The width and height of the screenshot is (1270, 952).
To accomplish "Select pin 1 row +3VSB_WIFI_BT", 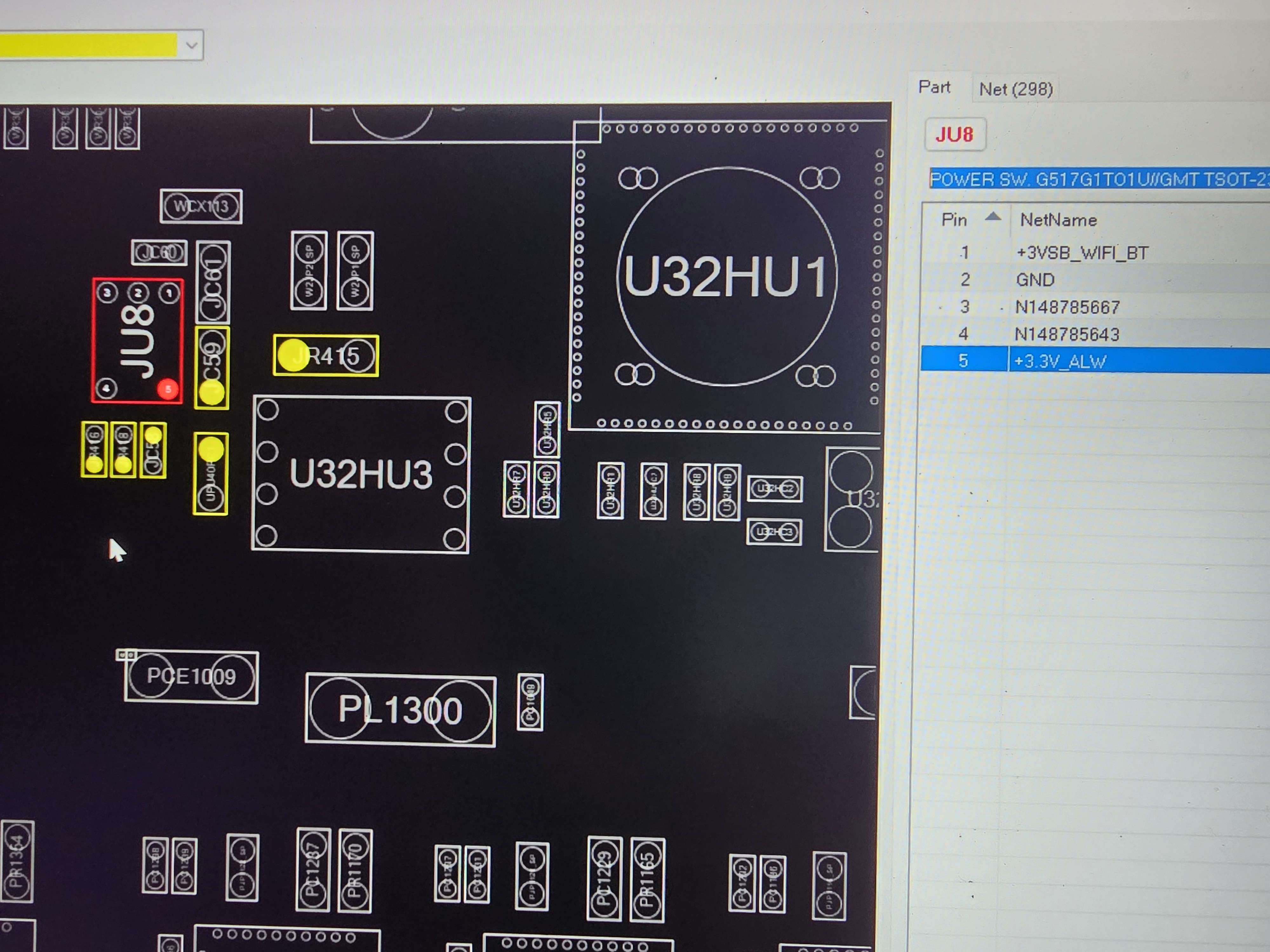I will click(x=1082, y=253).
